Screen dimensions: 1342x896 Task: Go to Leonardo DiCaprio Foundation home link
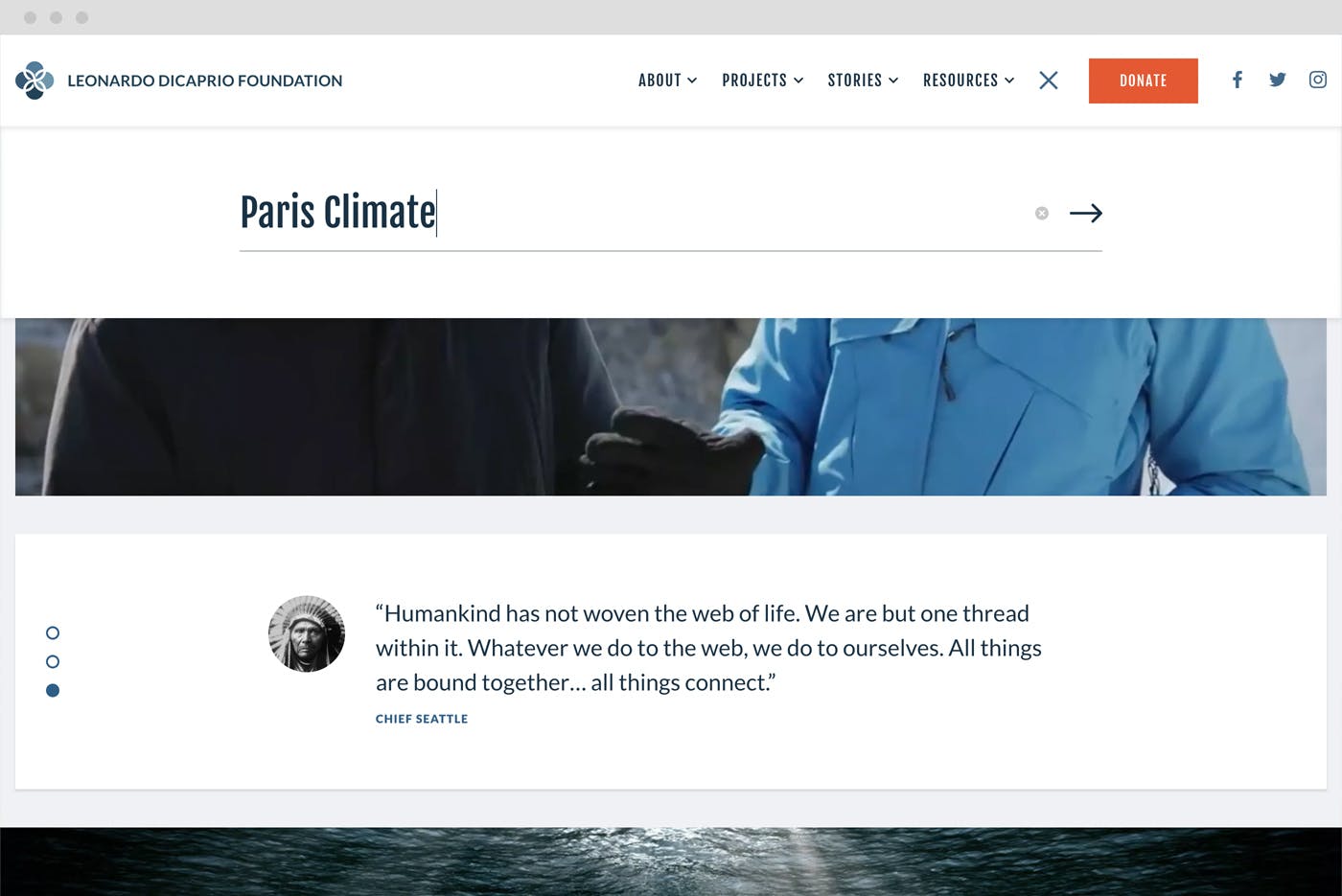click(204, 80)
